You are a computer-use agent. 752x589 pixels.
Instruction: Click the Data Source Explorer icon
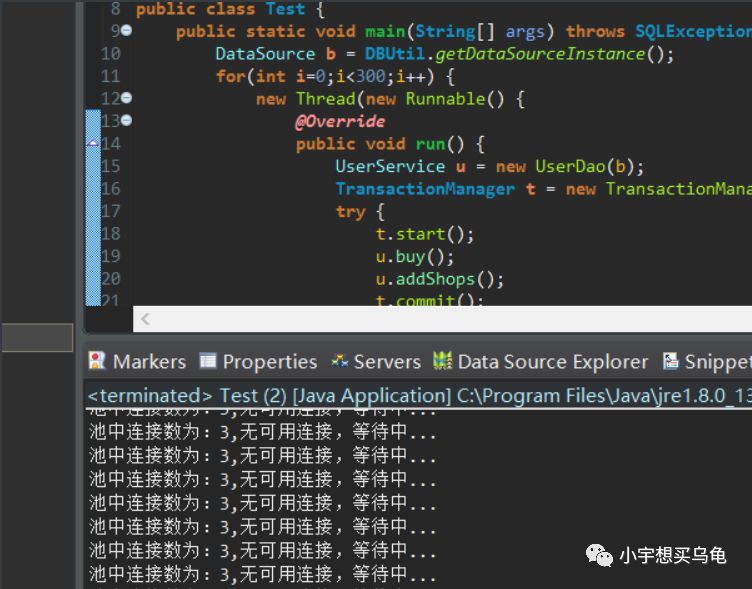442,361
